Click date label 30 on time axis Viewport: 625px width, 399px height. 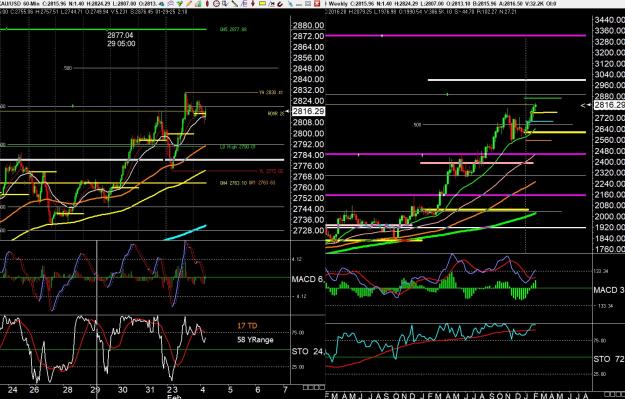(122, 390)
